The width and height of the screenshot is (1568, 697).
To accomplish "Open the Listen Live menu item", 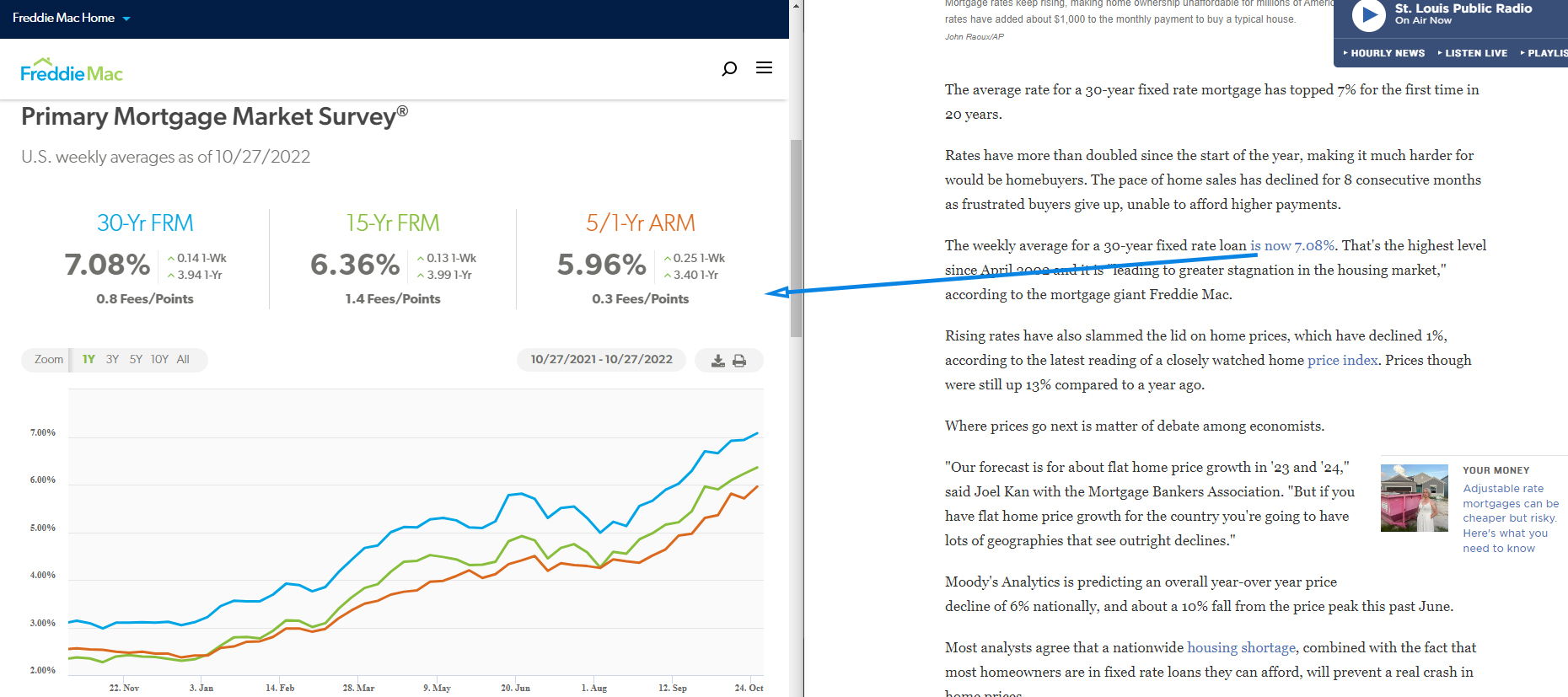I will (x=1473, y=53).
